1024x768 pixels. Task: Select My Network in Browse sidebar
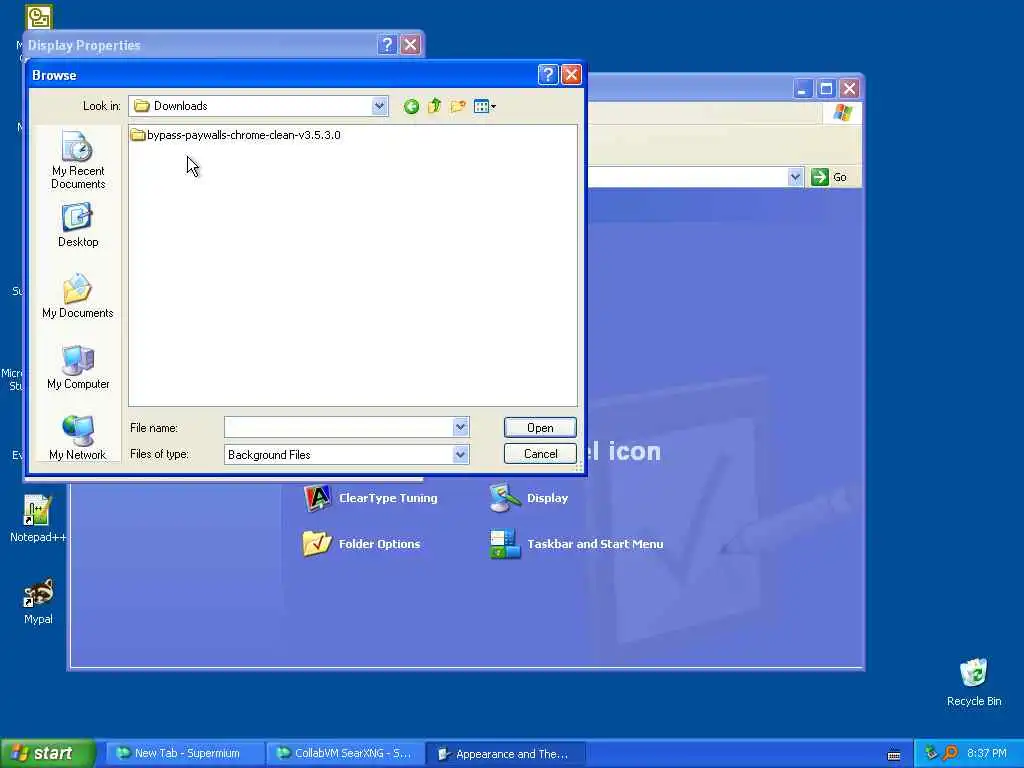click(x=78, y=438)
